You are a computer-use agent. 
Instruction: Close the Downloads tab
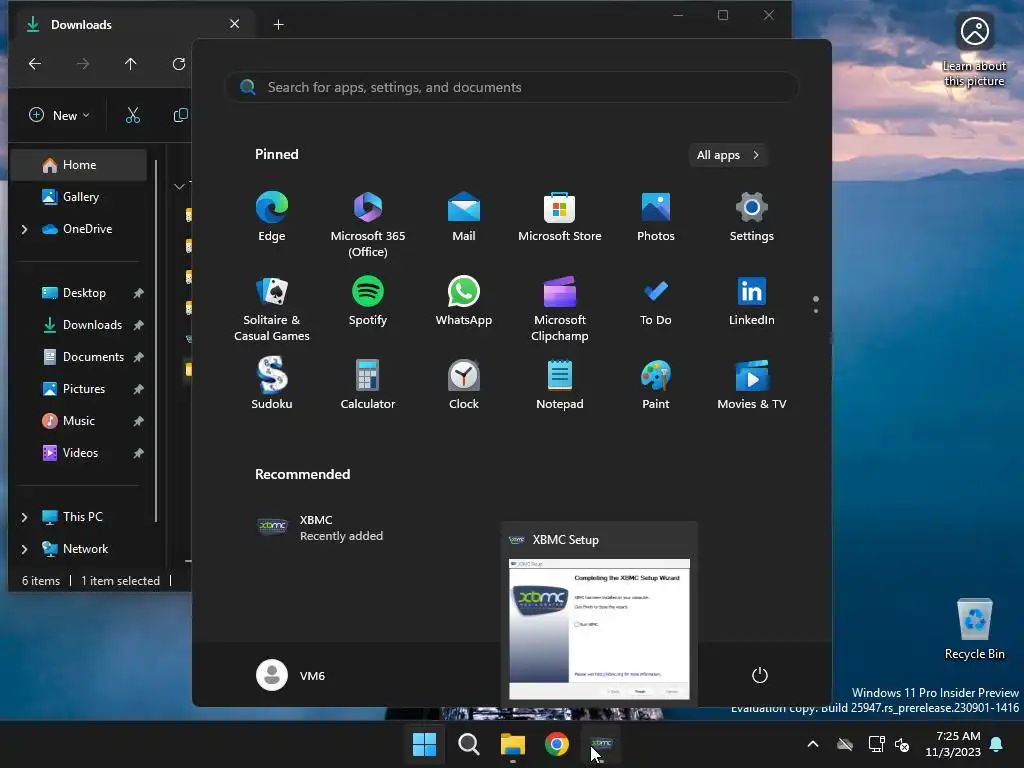234,24
